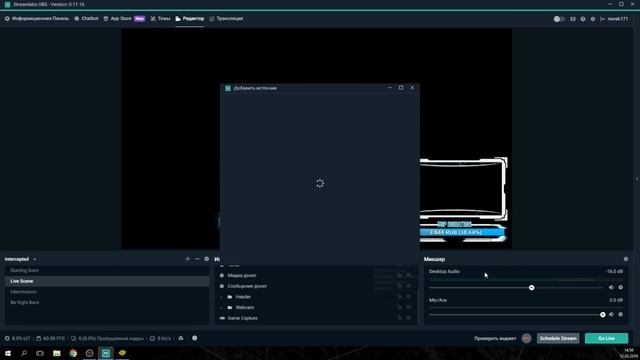Go to the Трансляция tab
This screenshot has height=360, width=640.
click(x=226, y=19)
